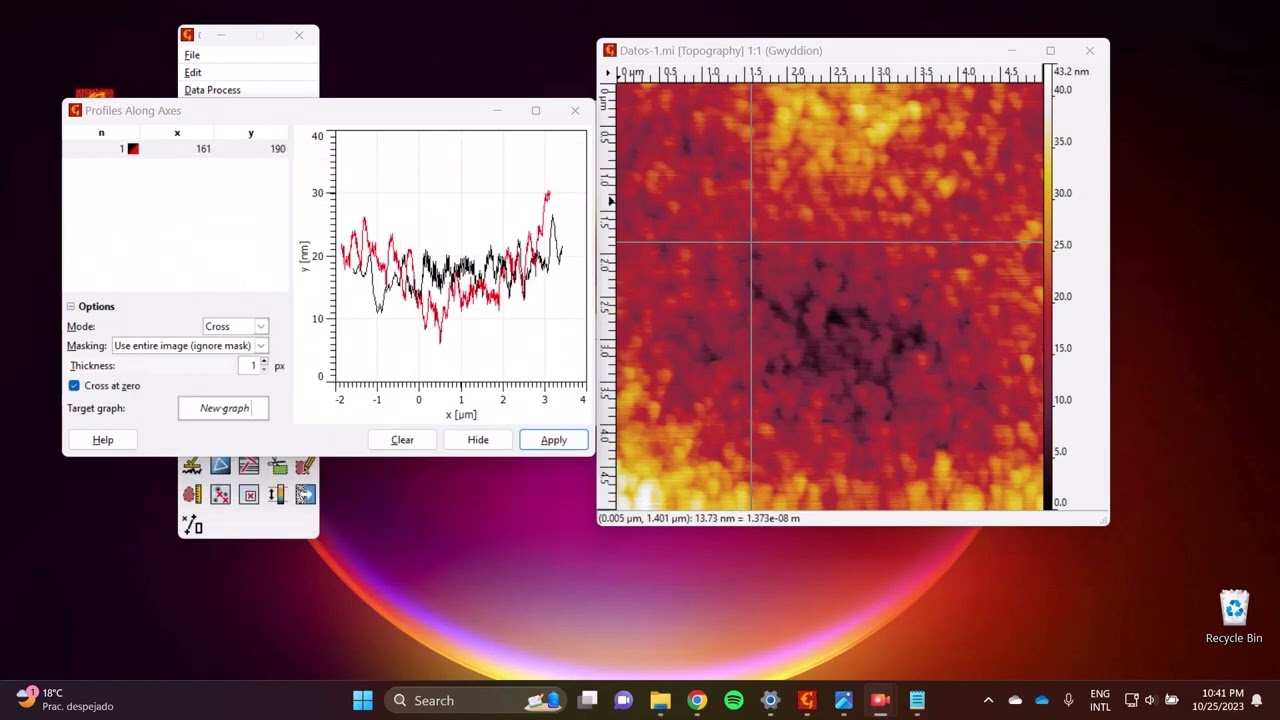Click the Gwyddion icon in Datos-1.mi title bar
This screenshot has width=1280, height=720.
click(x=610, y=51)
